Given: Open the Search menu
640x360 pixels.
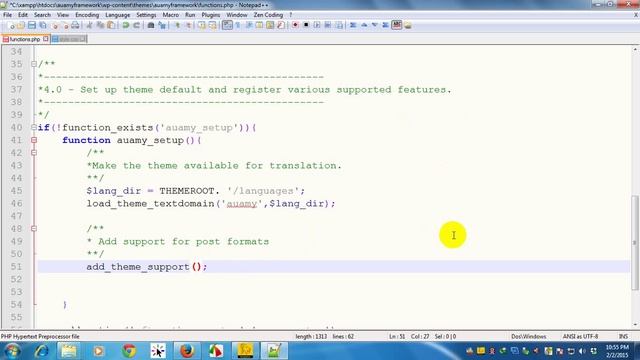Looking at the screenshot, I should pyautogui.click(x=42, y=15).
